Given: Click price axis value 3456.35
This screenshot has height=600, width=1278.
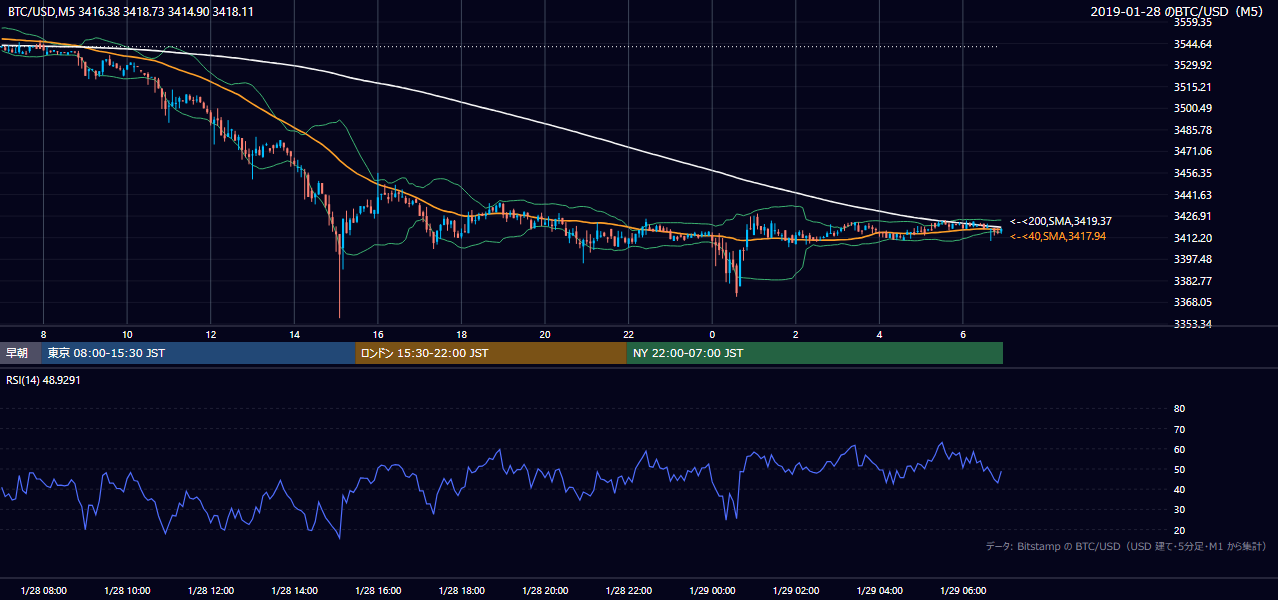Looking at the screenshot, I should coord(1193,173).
